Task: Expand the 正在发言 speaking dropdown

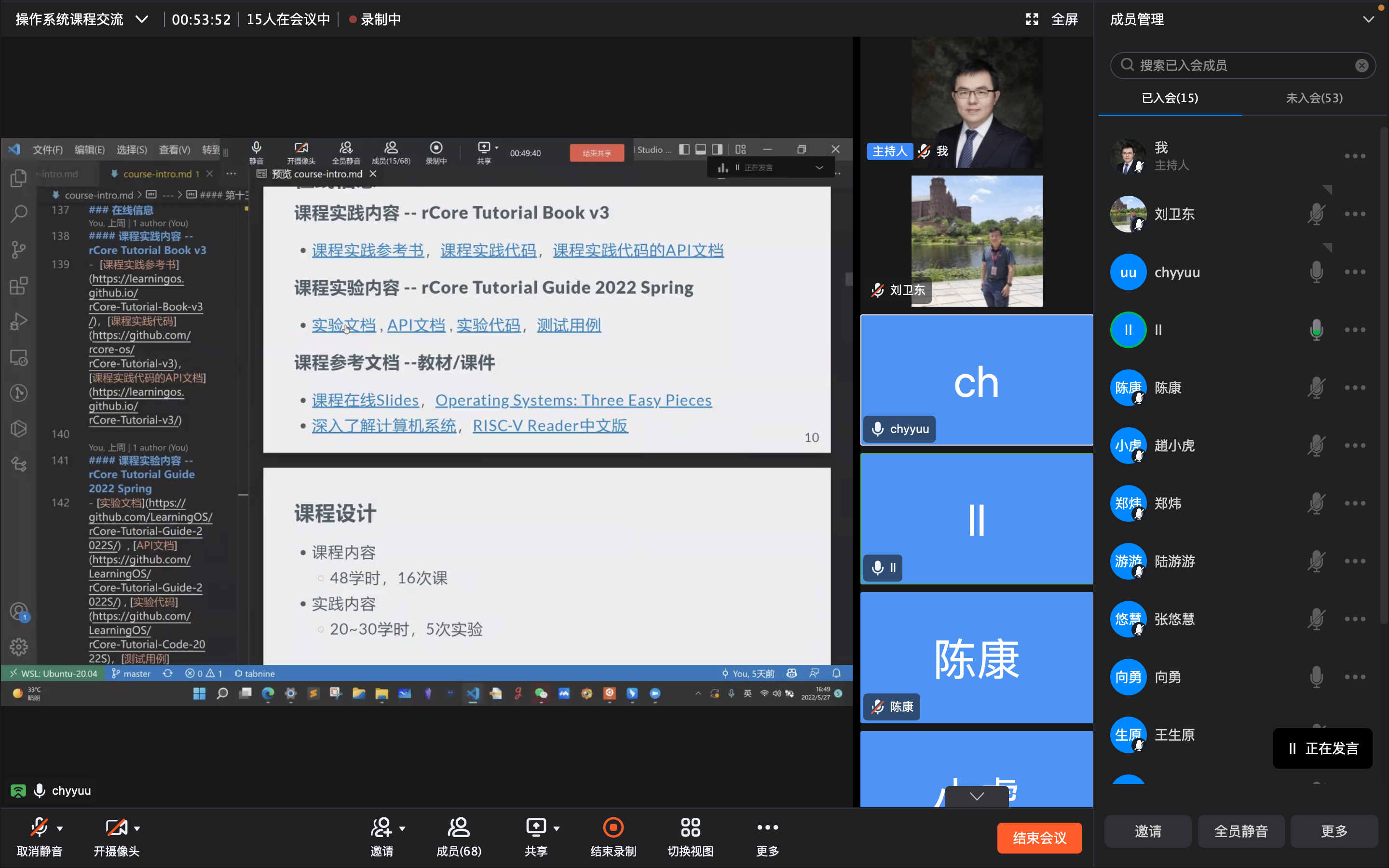Action: pos(819,168)
